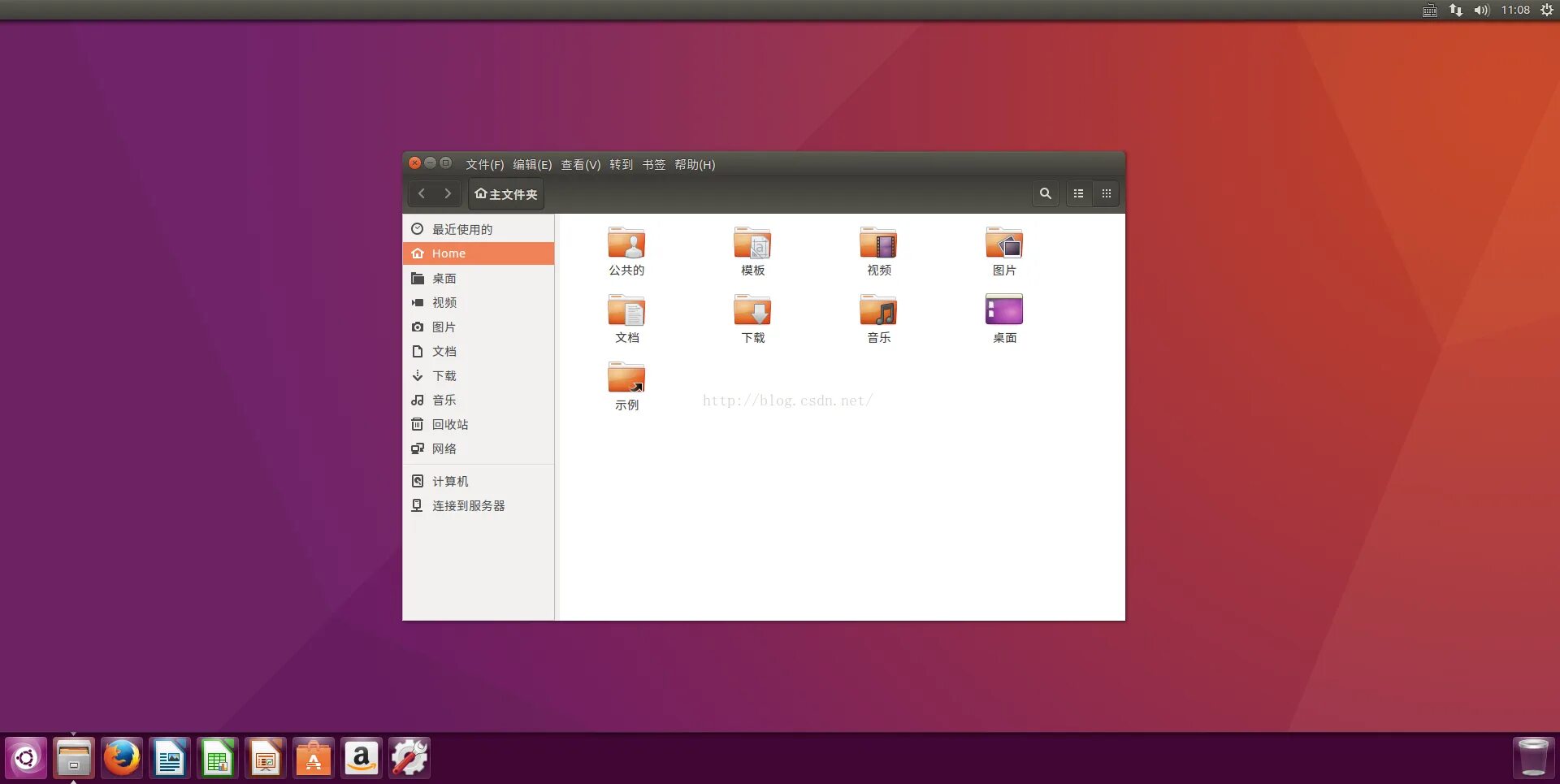Open the 查看(V) menu
Viewport: 1560px width, 784px height.
tap(581, 164)
